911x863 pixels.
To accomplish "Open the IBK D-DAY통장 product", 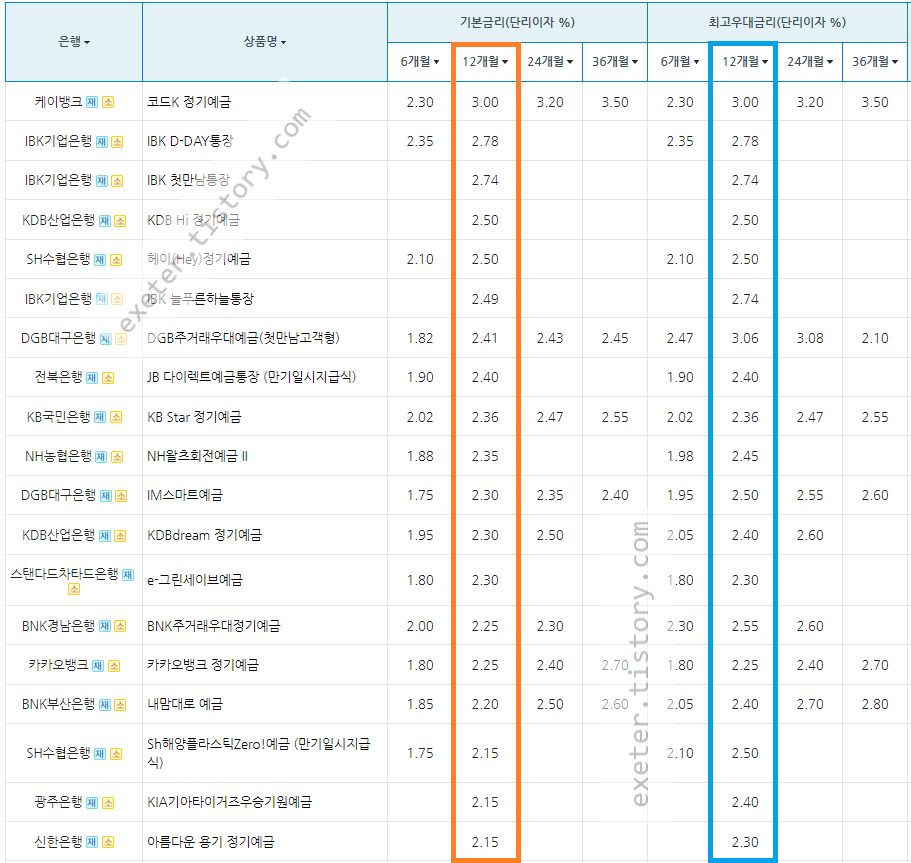I will click(x=190, y=141).
